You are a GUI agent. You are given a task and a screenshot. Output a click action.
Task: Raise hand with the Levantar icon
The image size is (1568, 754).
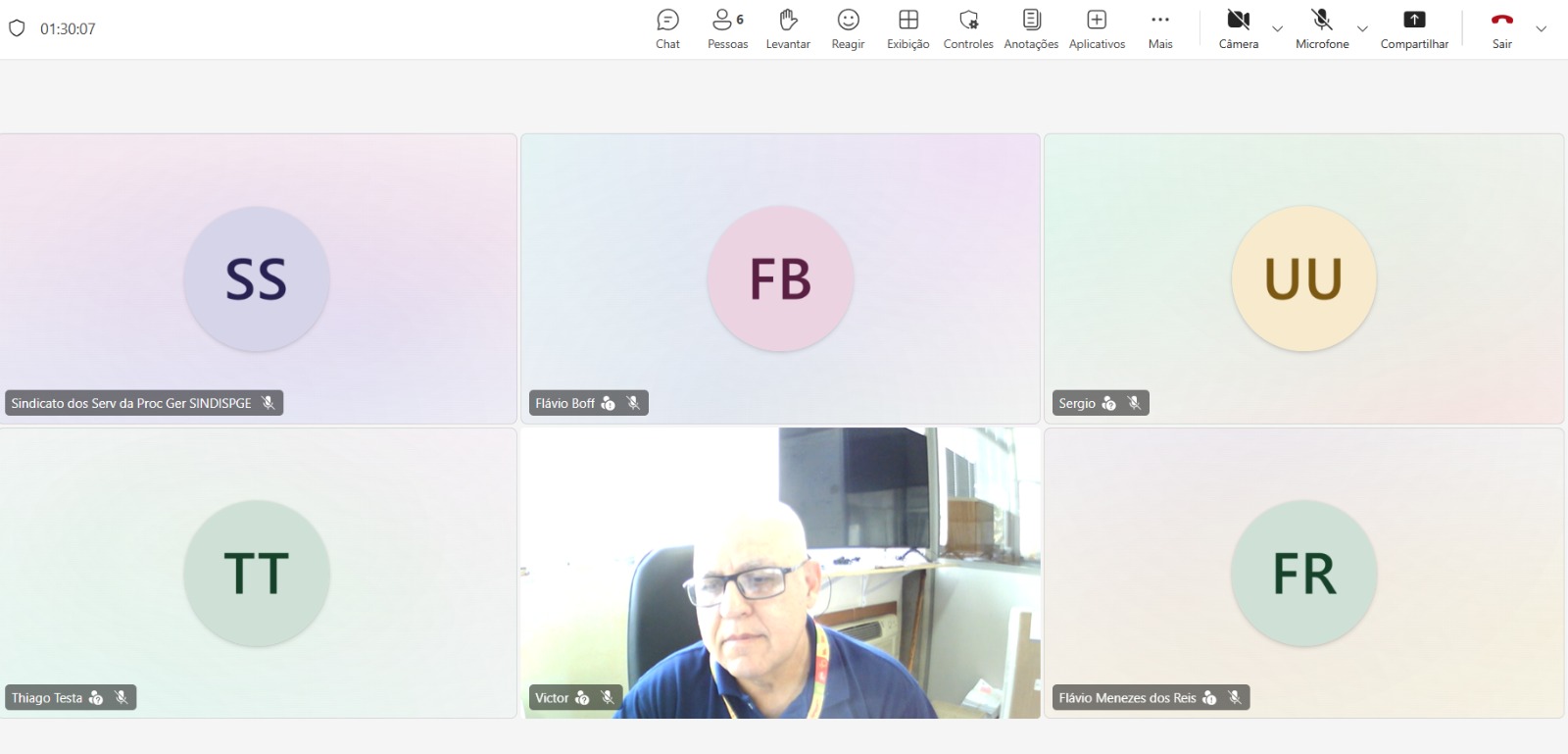(x=788, y=28)
